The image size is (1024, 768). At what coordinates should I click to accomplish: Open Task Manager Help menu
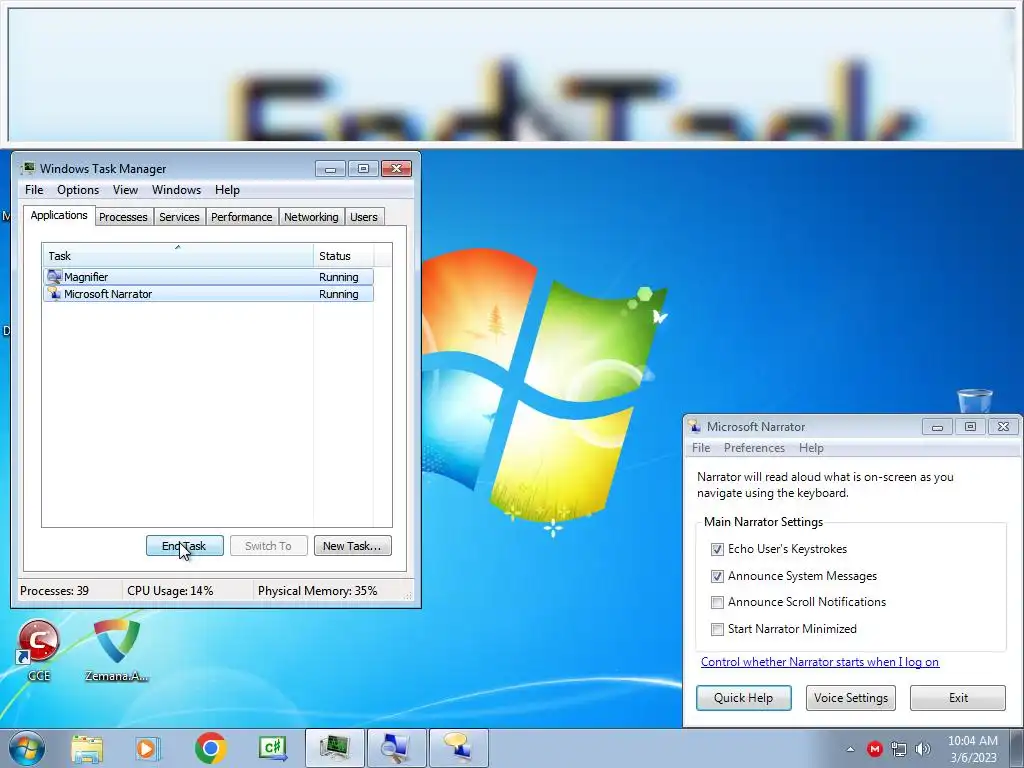(x=227, y=190)
